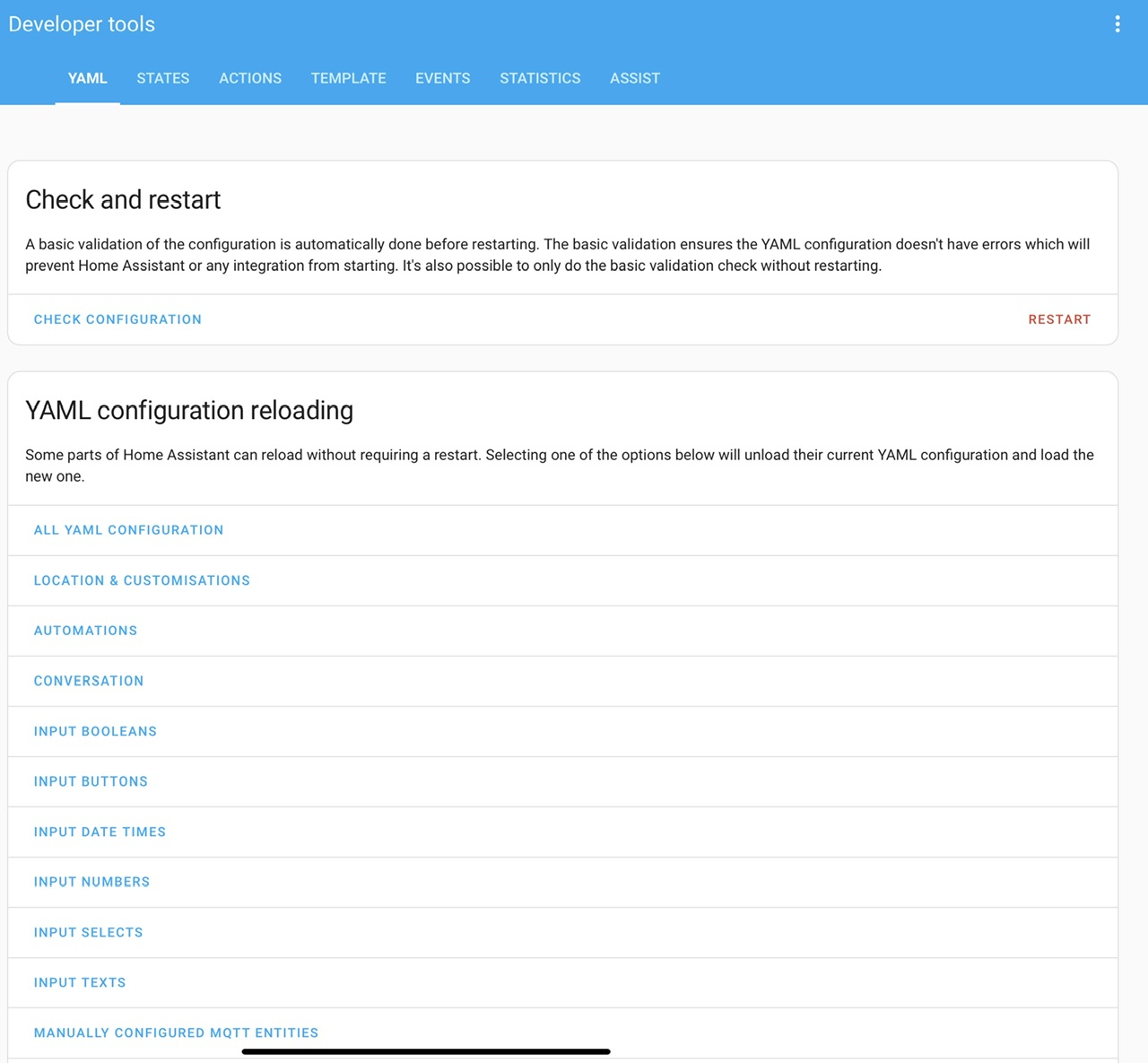The height and width of the screenshot is (1063, 1148).
Task: Open the Events tab
Action: click(442, 78)
